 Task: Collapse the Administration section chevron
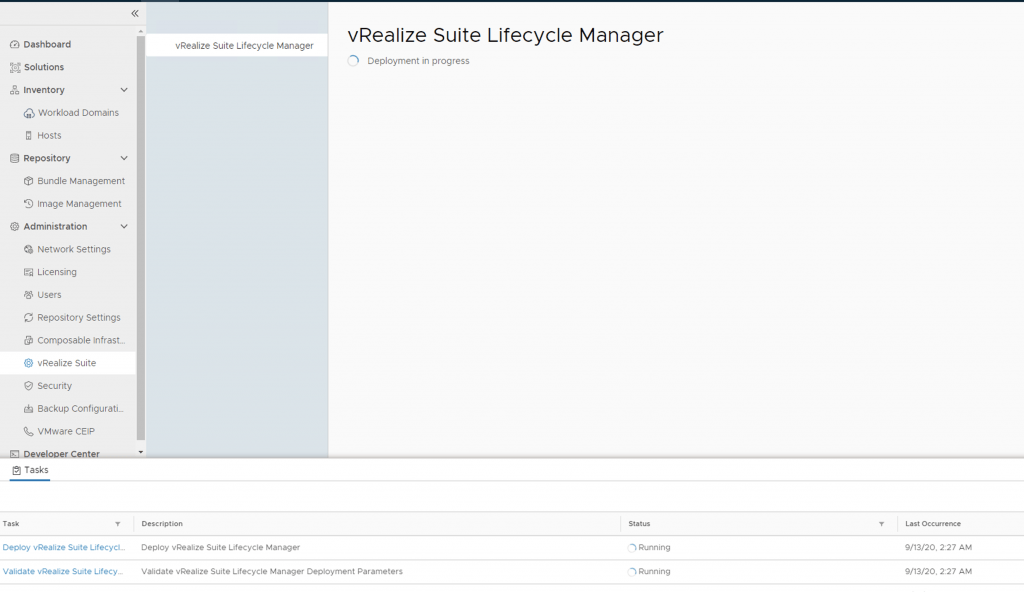[124, 227]
